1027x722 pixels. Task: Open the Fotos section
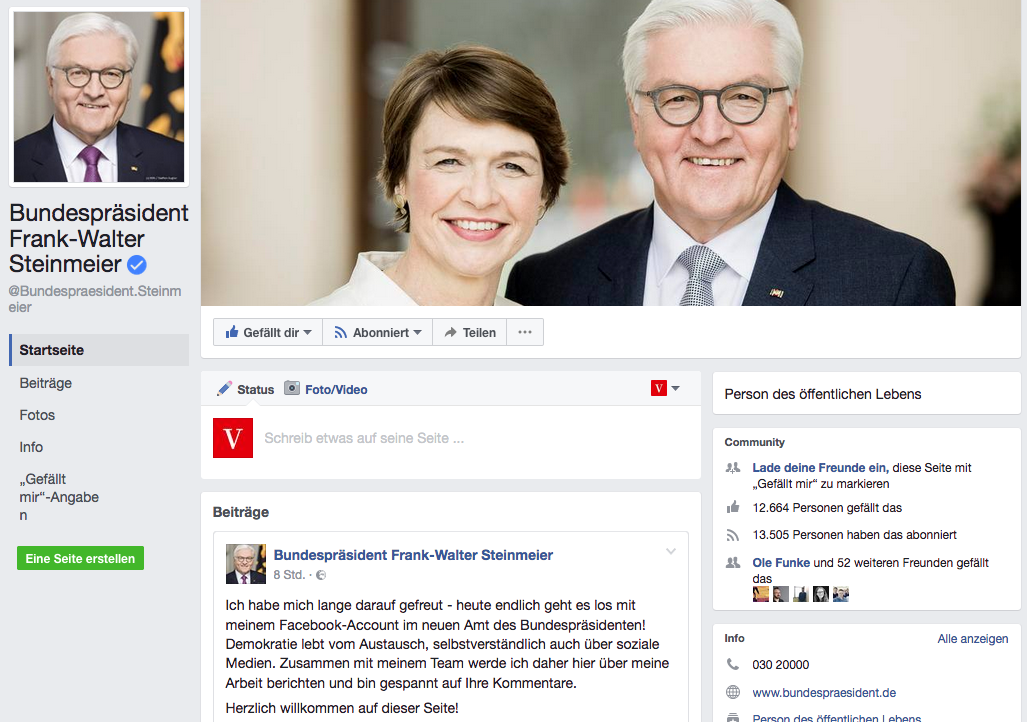[x=37, y=415]
